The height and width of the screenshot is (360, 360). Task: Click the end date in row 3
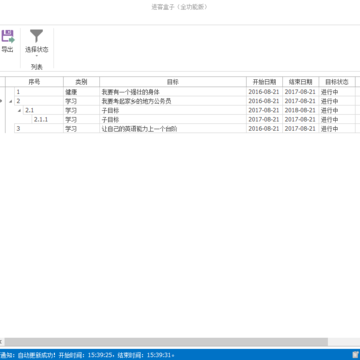click(301, 128)
